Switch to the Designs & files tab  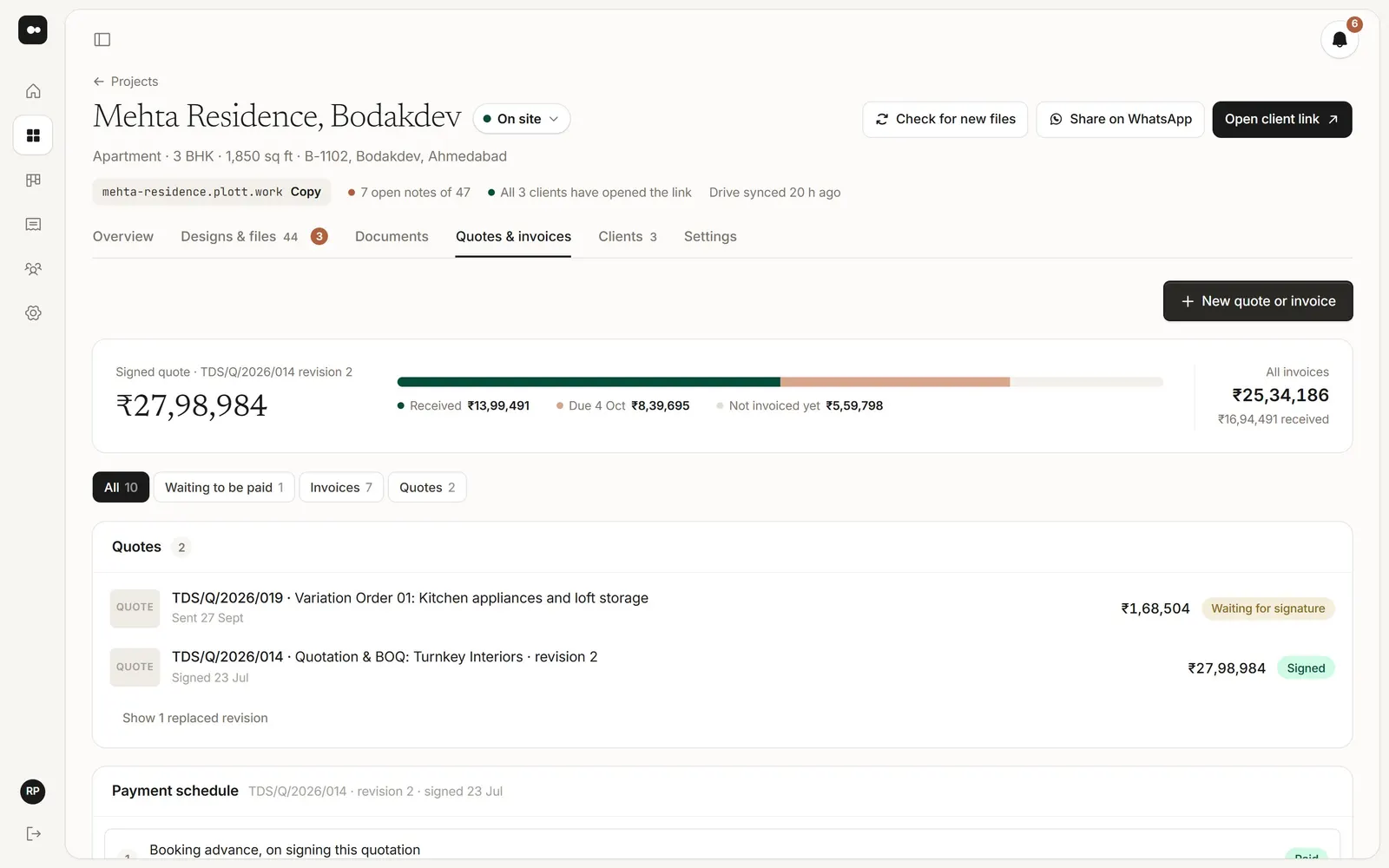pyautogui.click(x=253, y=236)
